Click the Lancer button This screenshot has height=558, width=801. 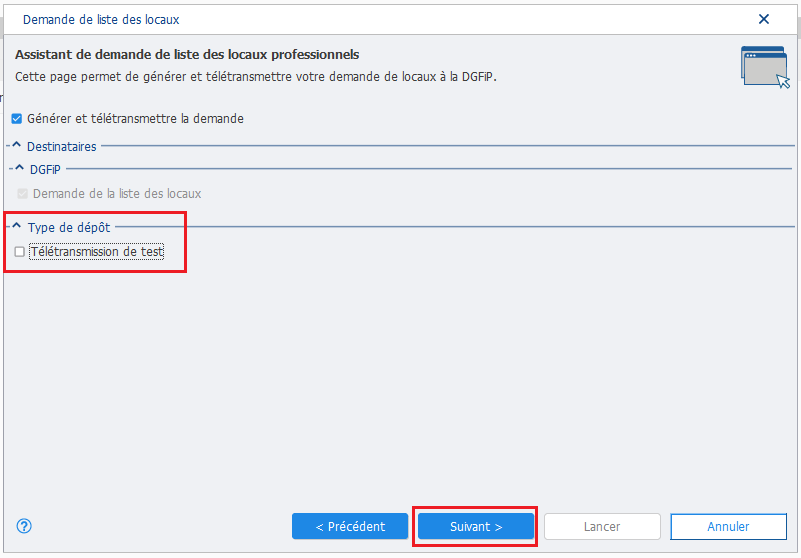click(x=602, y=526)
